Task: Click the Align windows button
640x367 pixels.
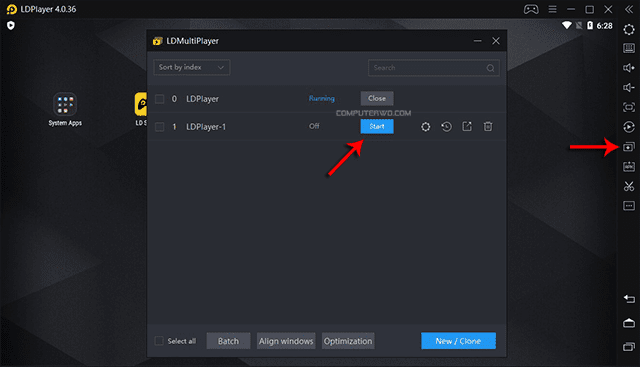Action: tap(286, 341)
